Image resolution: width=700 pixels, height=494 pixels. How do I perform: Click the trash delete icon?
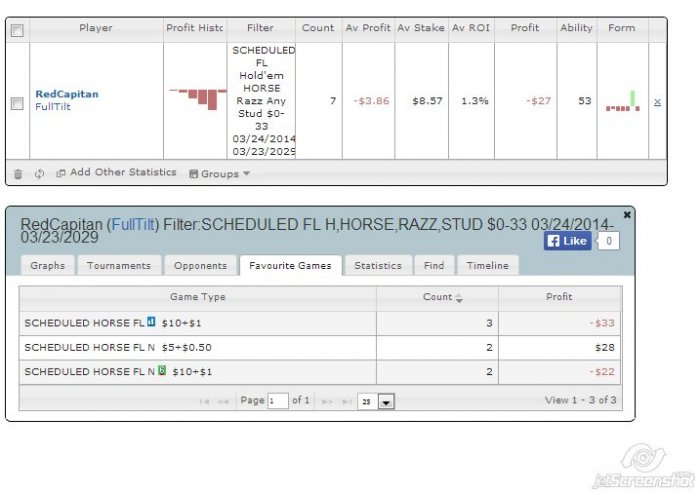18,174
